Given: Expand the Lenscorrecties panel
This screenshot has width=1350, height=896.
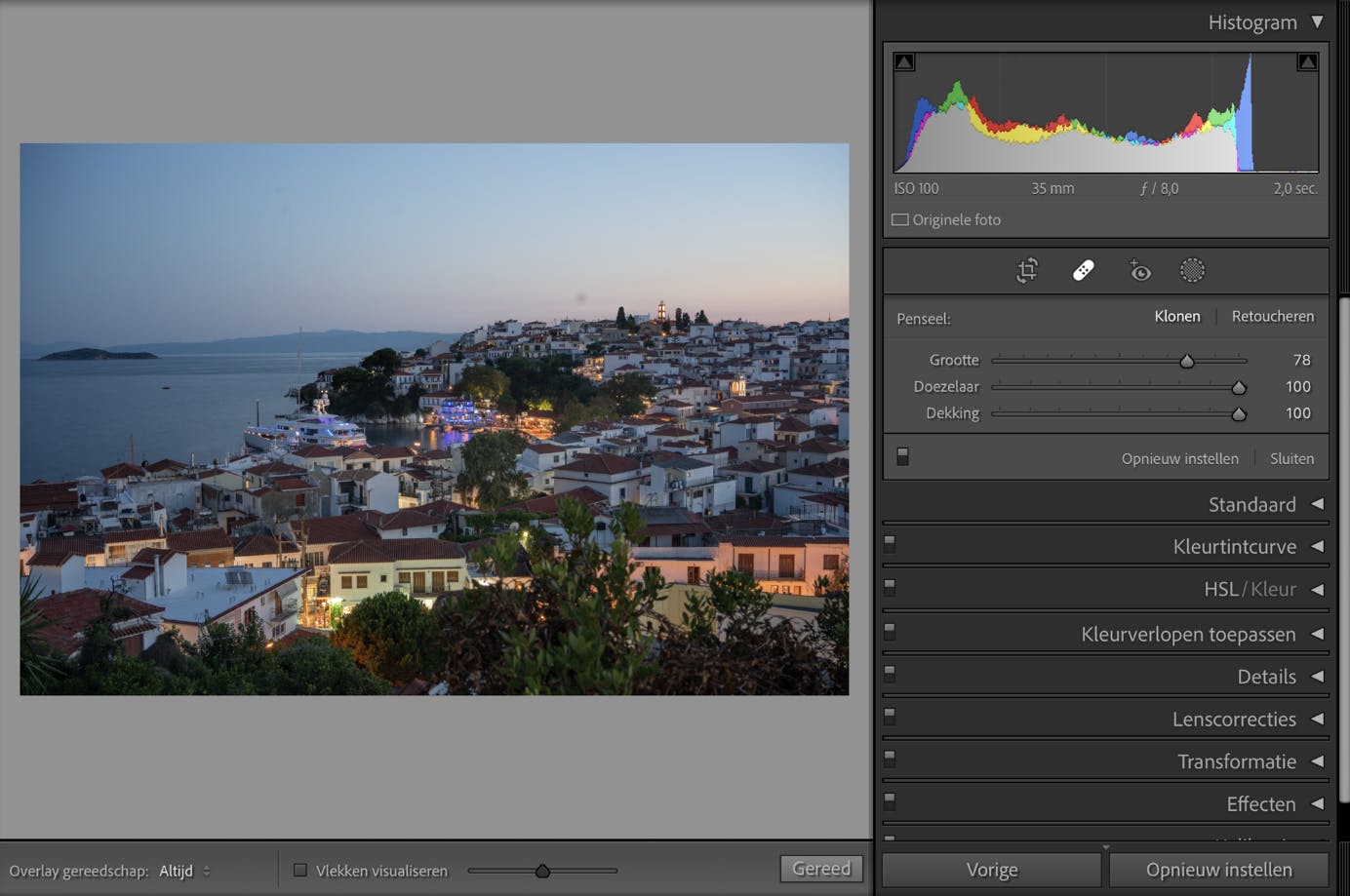Looking at the screenshot, I should pos(1317,719).
